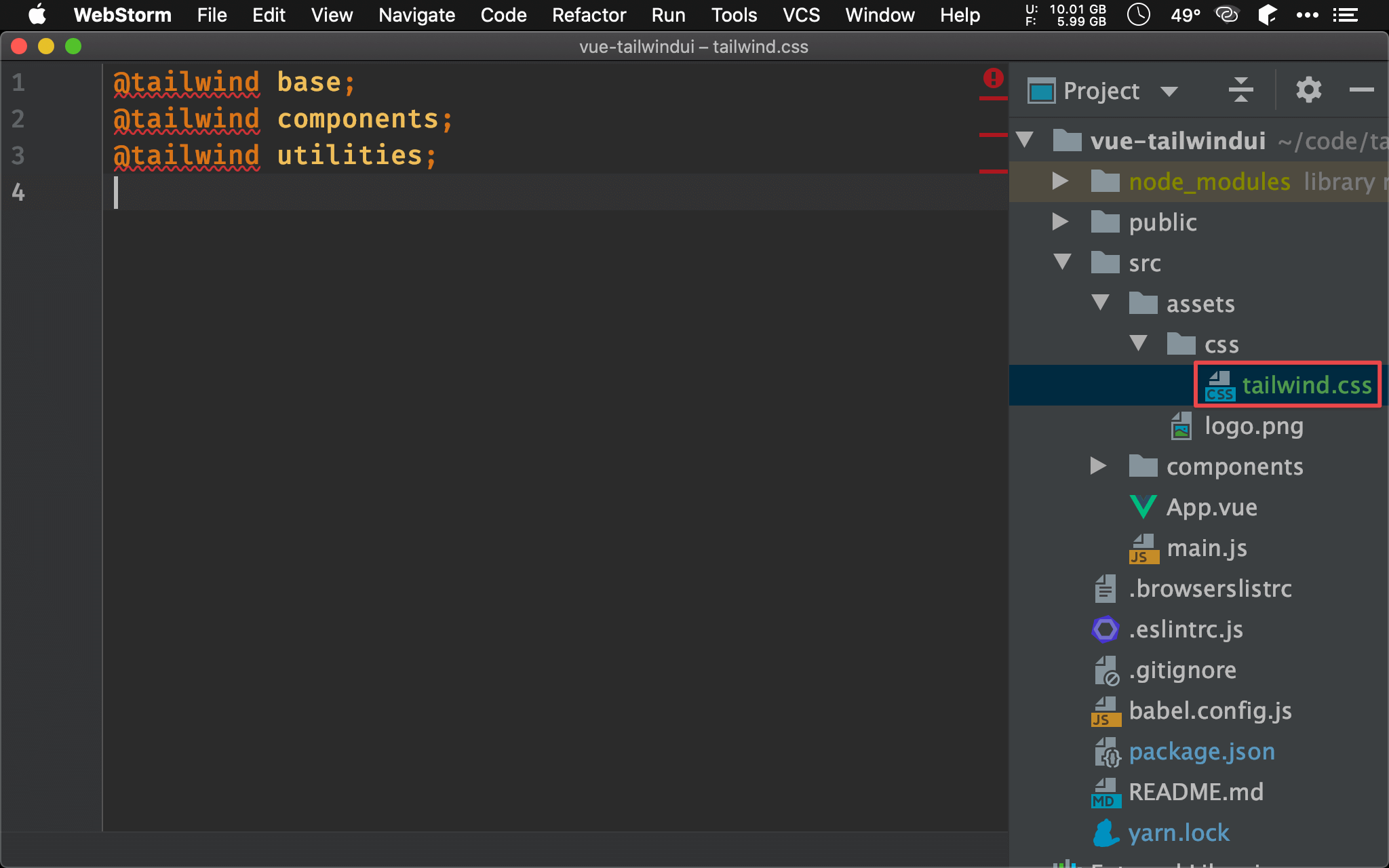This screenshot has width=1389, height=868.
Task: Place cursor on empty line 4
Action: tap(555, 193)
